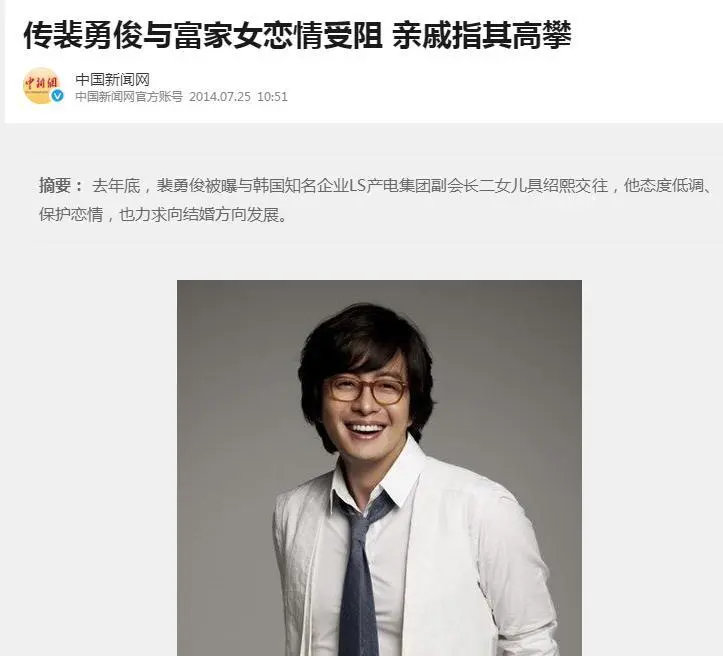Click the bold 摘要 label
723x656 pixels.
tap(55, 186)
